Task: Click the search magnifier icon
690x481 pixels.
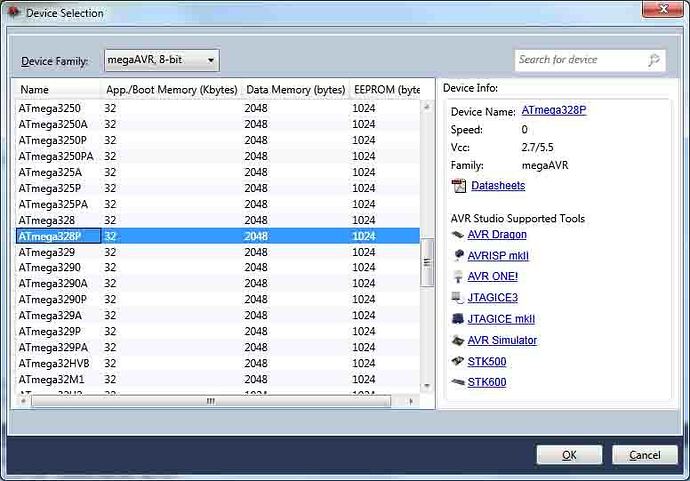Action: point(654,60)
